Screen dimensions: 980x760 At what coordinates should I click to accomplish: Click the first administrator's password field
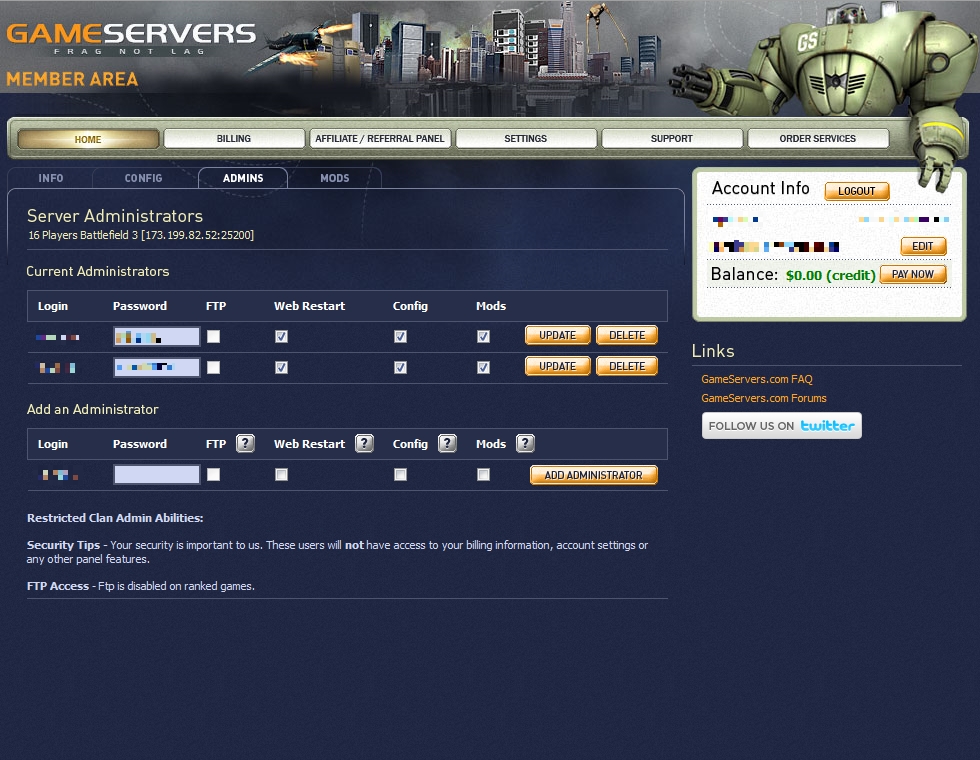pyautogui.click(x=157, y=337)
